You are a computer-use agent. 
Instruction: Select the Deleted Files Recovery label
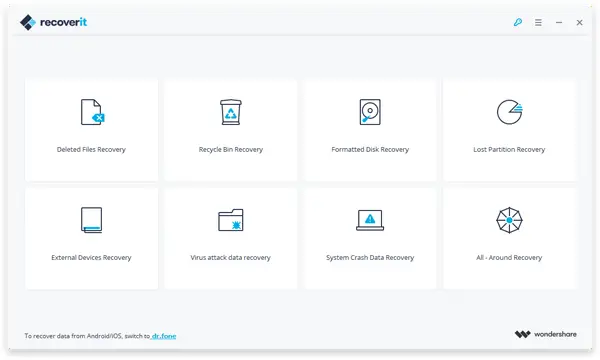coord(91,150)
